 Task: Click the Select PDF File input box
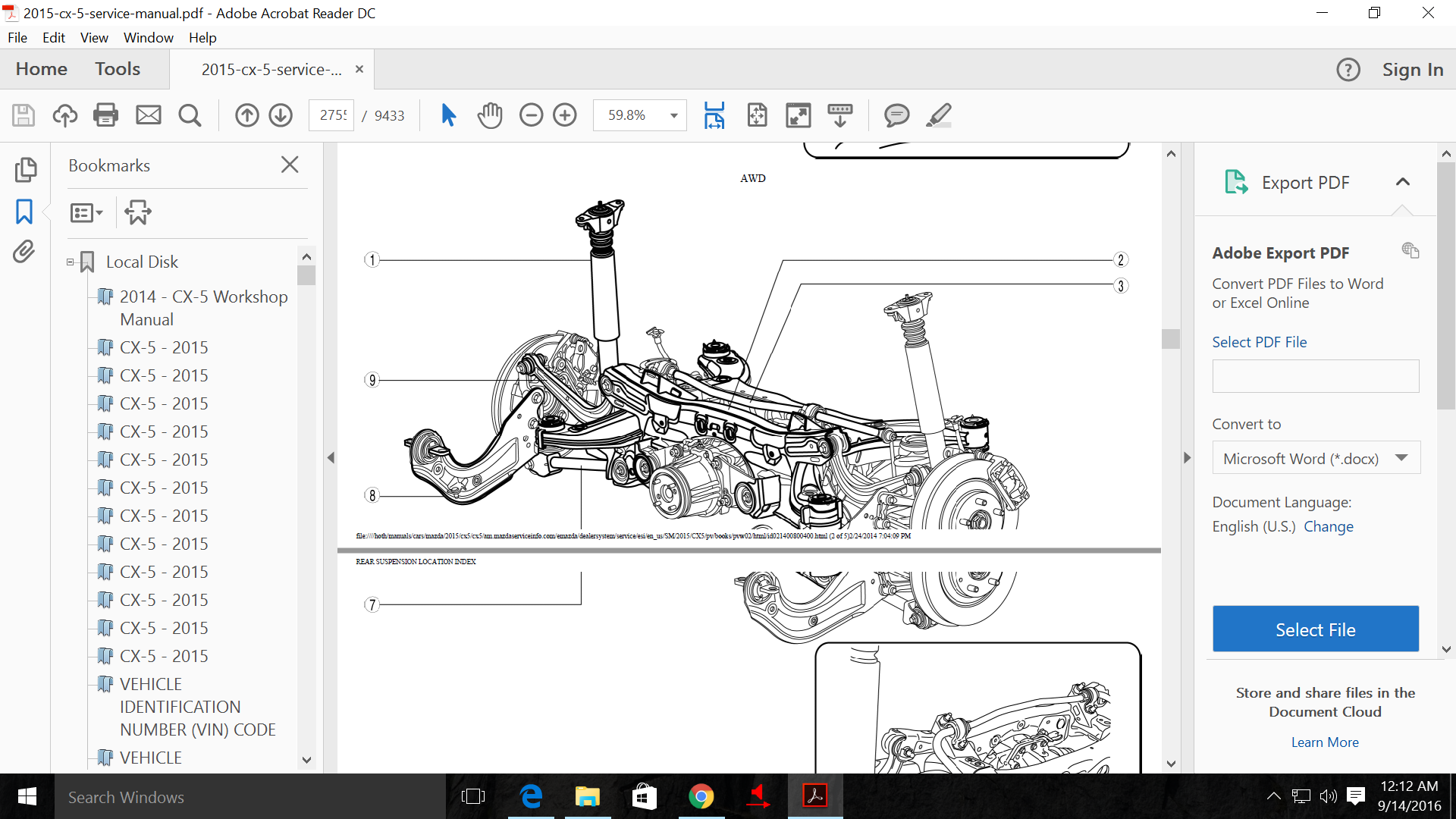point(1316,376)
